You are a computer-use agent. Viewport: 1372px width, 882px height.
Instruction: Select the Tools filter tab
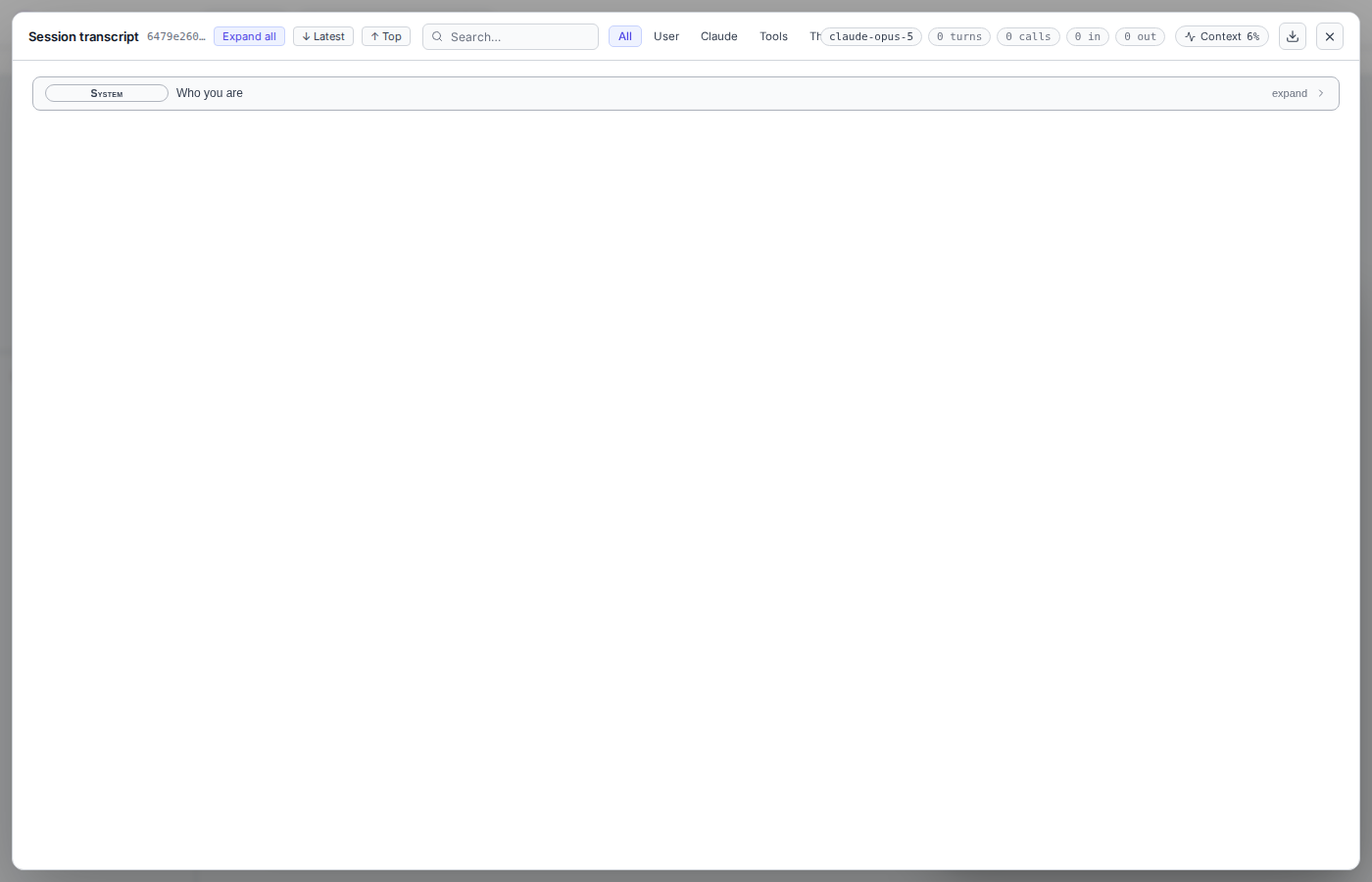774,36
